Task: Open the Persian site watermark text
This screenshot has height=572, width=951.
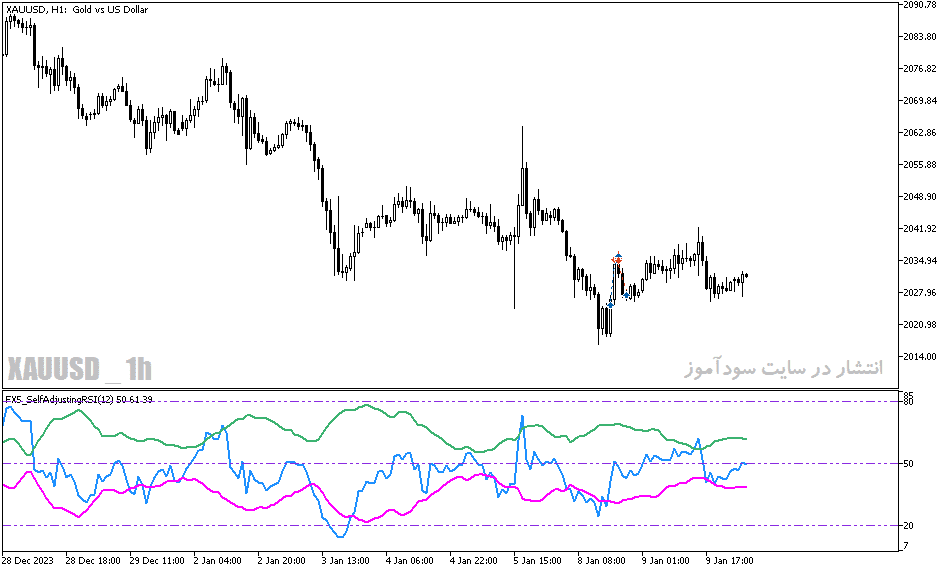Action: coord(784,368)
